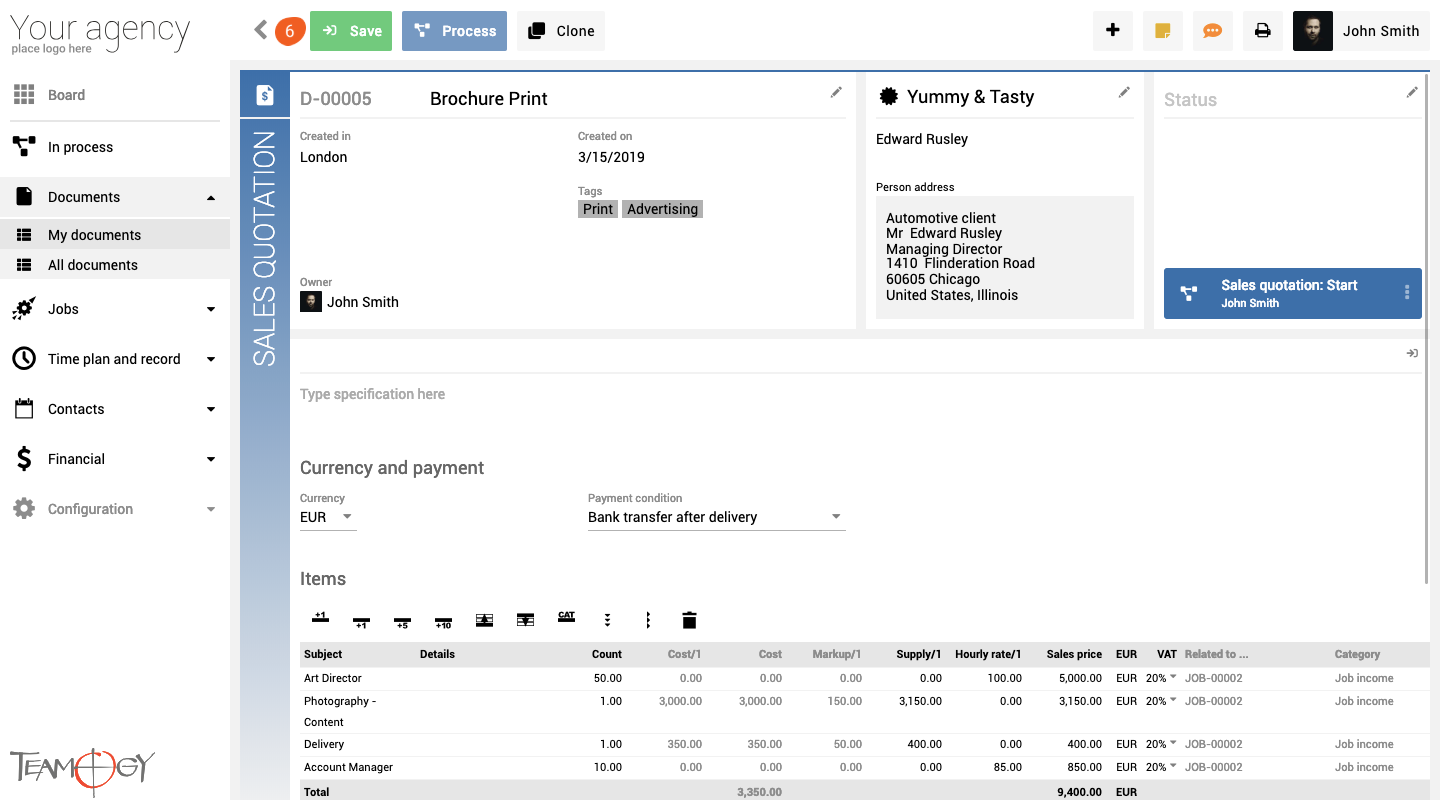Edit the Brochure Print header pencil
The width and height of the screenshot is (1440, 800).
[836, 92]
